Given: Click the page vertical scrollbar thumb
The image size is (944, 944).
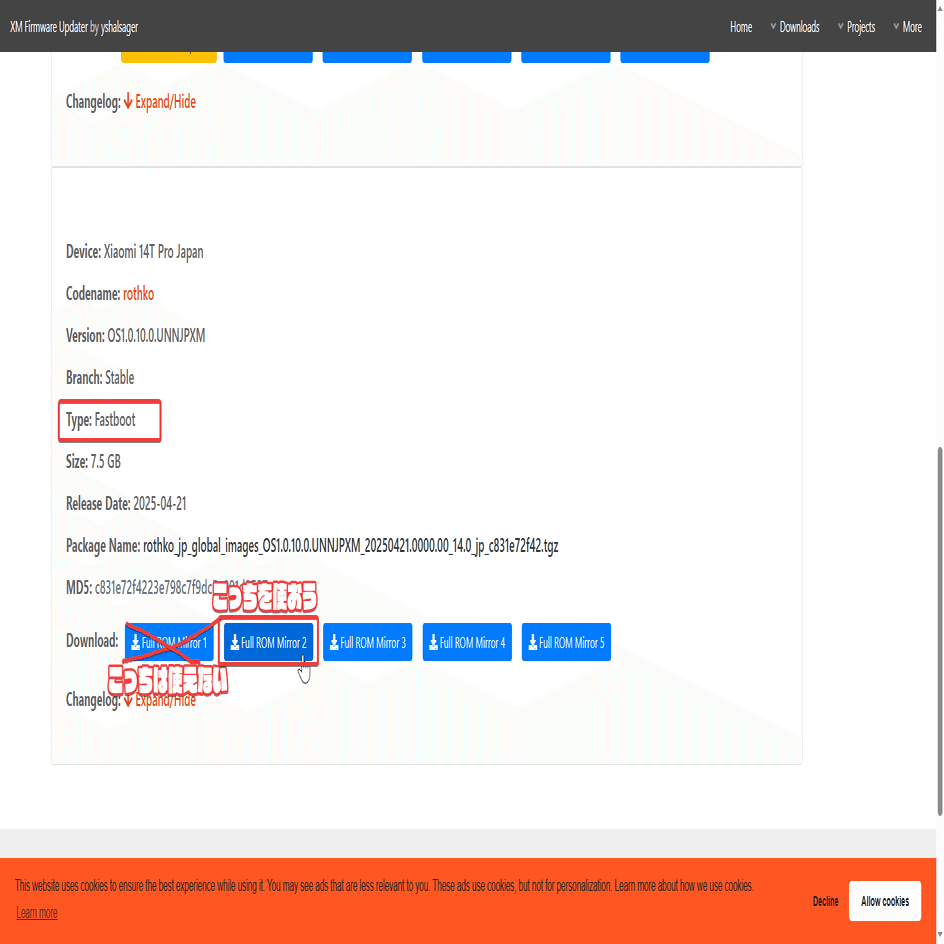Looking at the screenshot, I should point(940,631).
